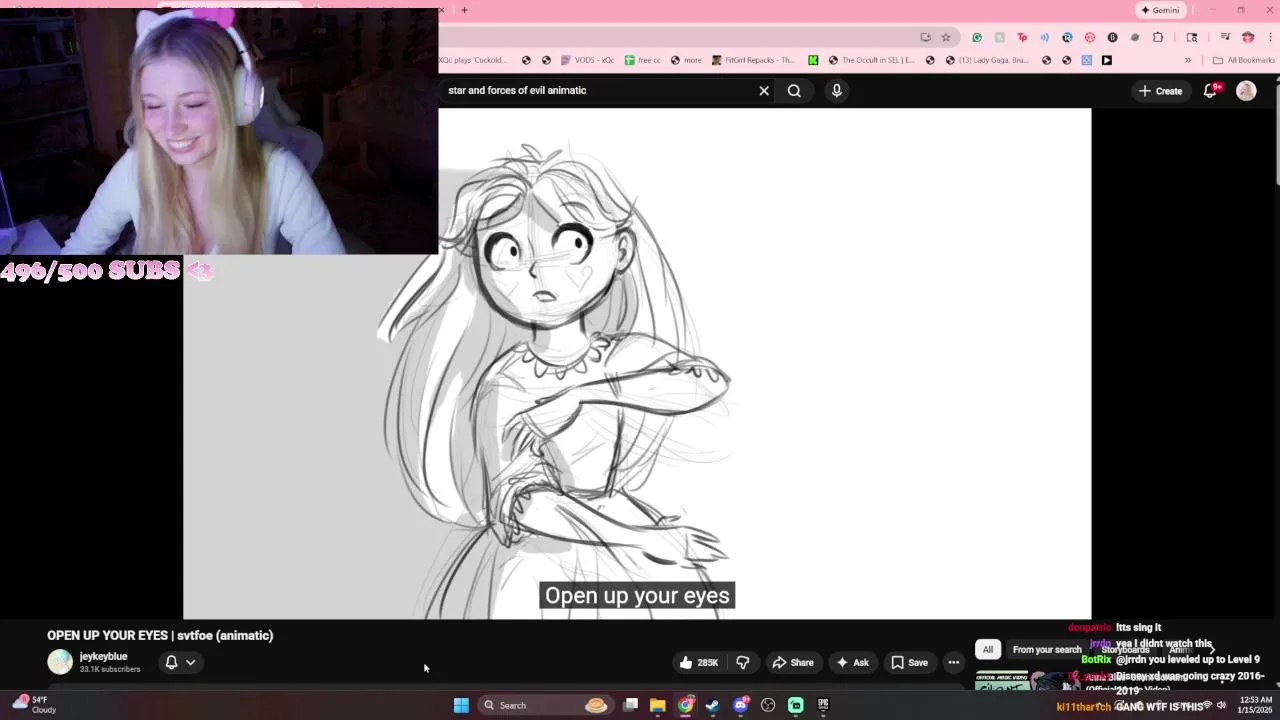Select the From your search chip
The width and height of the screenshot is (1280, 720).
(x=1047, y=649)
